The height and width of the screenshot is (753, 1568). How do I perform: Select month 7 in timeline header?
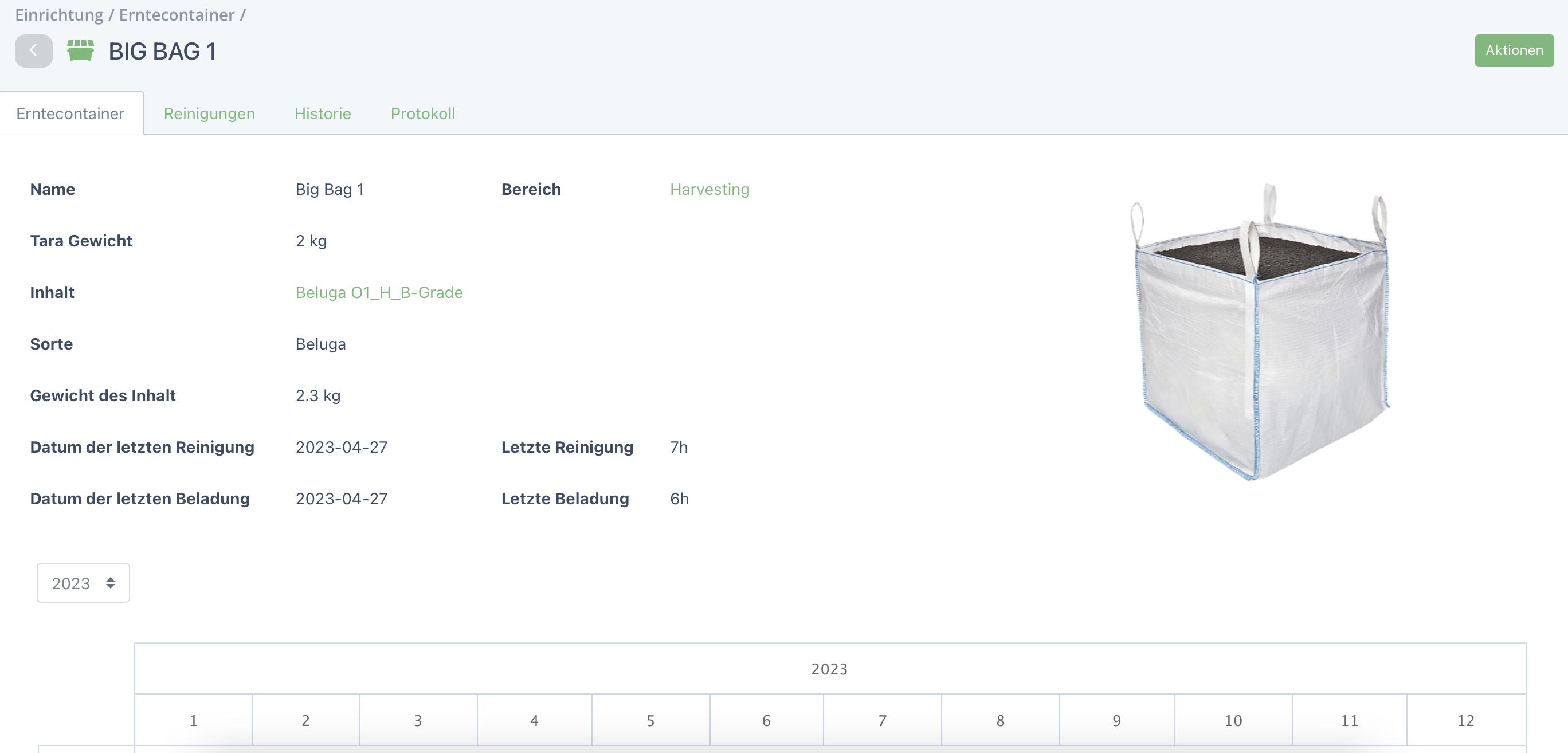click(x=883, y=720)
